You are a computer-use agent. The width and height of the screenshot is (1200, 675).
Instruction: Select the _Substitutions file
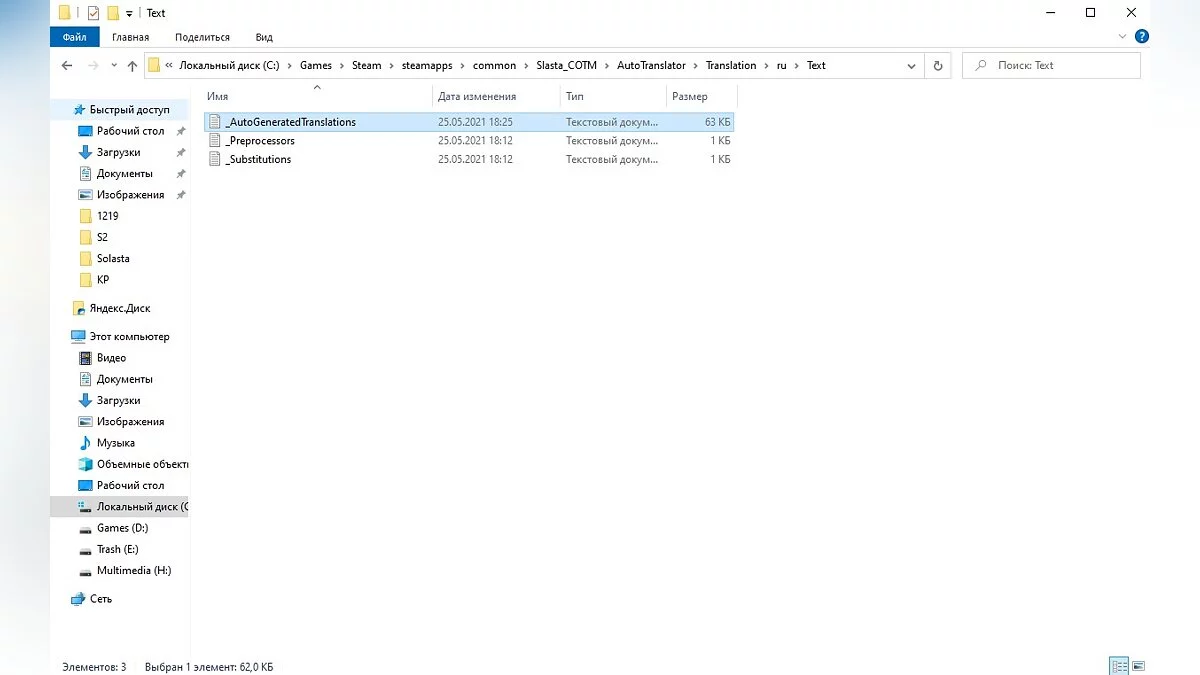point(469,159)
